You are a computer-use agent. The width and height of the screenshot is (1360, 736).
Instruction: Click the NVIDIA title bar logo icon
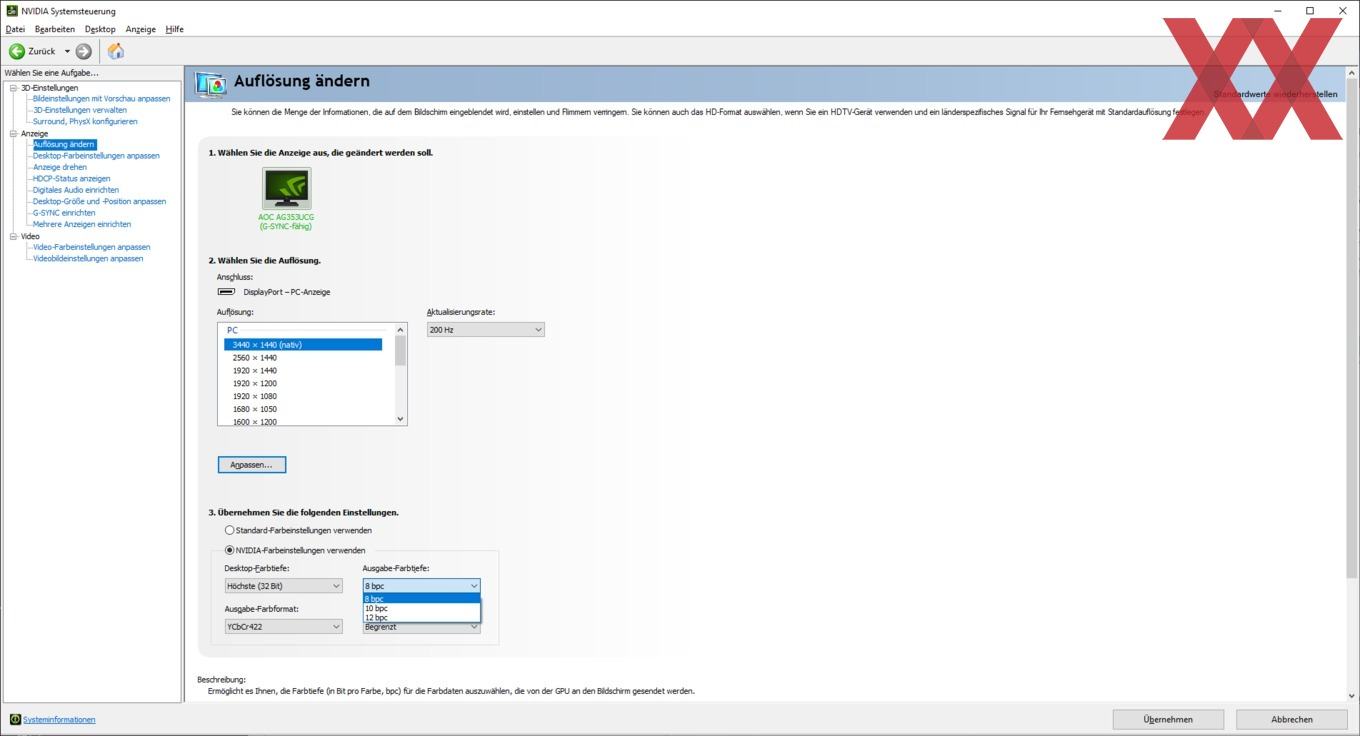coord(11,11)
